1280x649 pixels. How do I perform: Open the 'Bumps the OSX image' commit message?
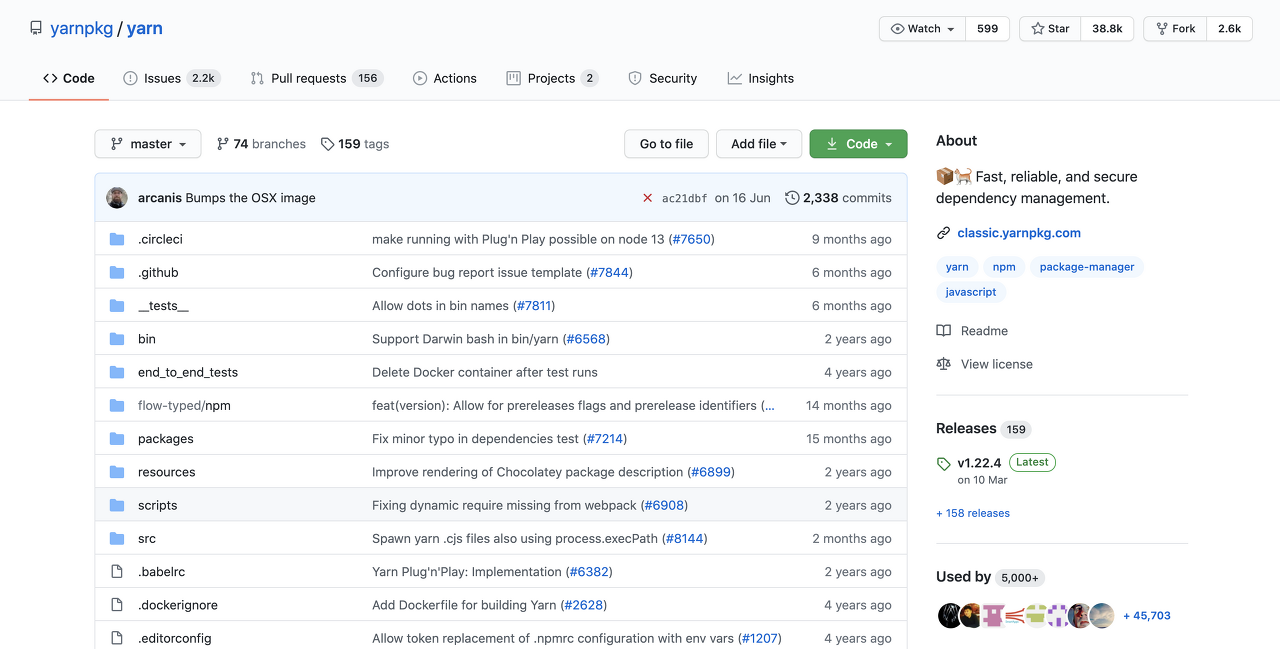[251, 198]
